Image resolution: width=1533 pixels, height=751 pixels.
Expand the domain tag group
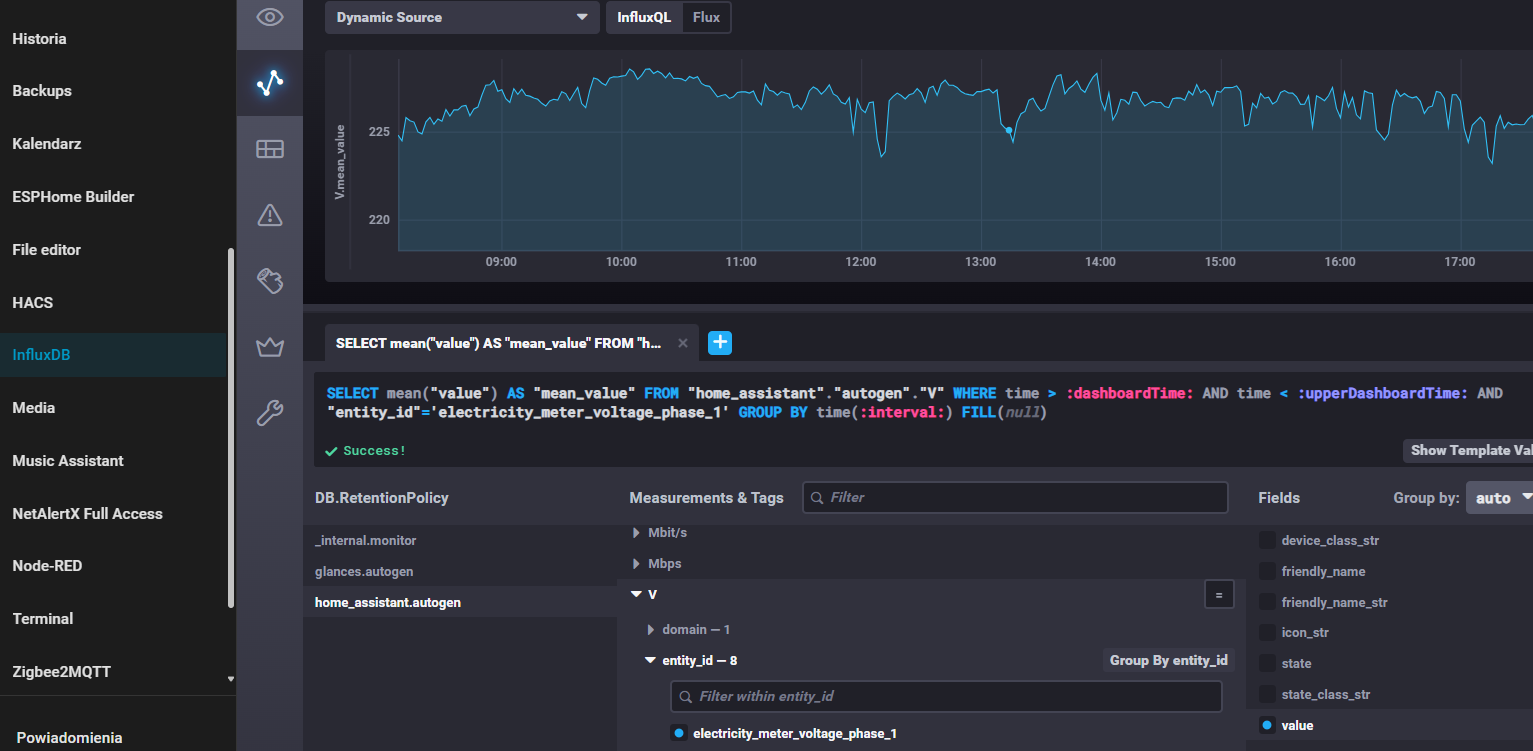point(651,630)
